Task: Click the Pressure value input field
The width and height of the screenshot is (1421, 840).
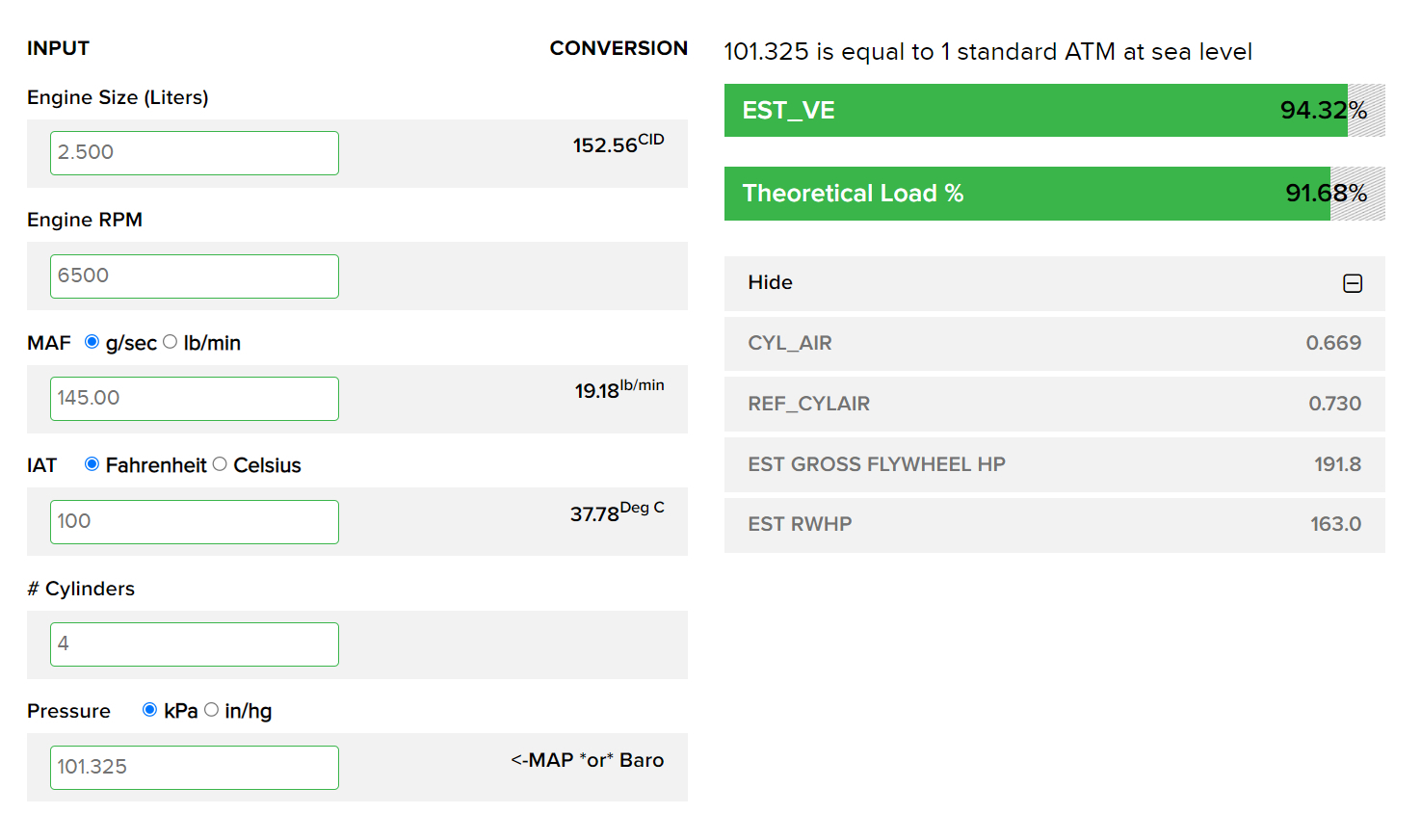Action: 194,768
